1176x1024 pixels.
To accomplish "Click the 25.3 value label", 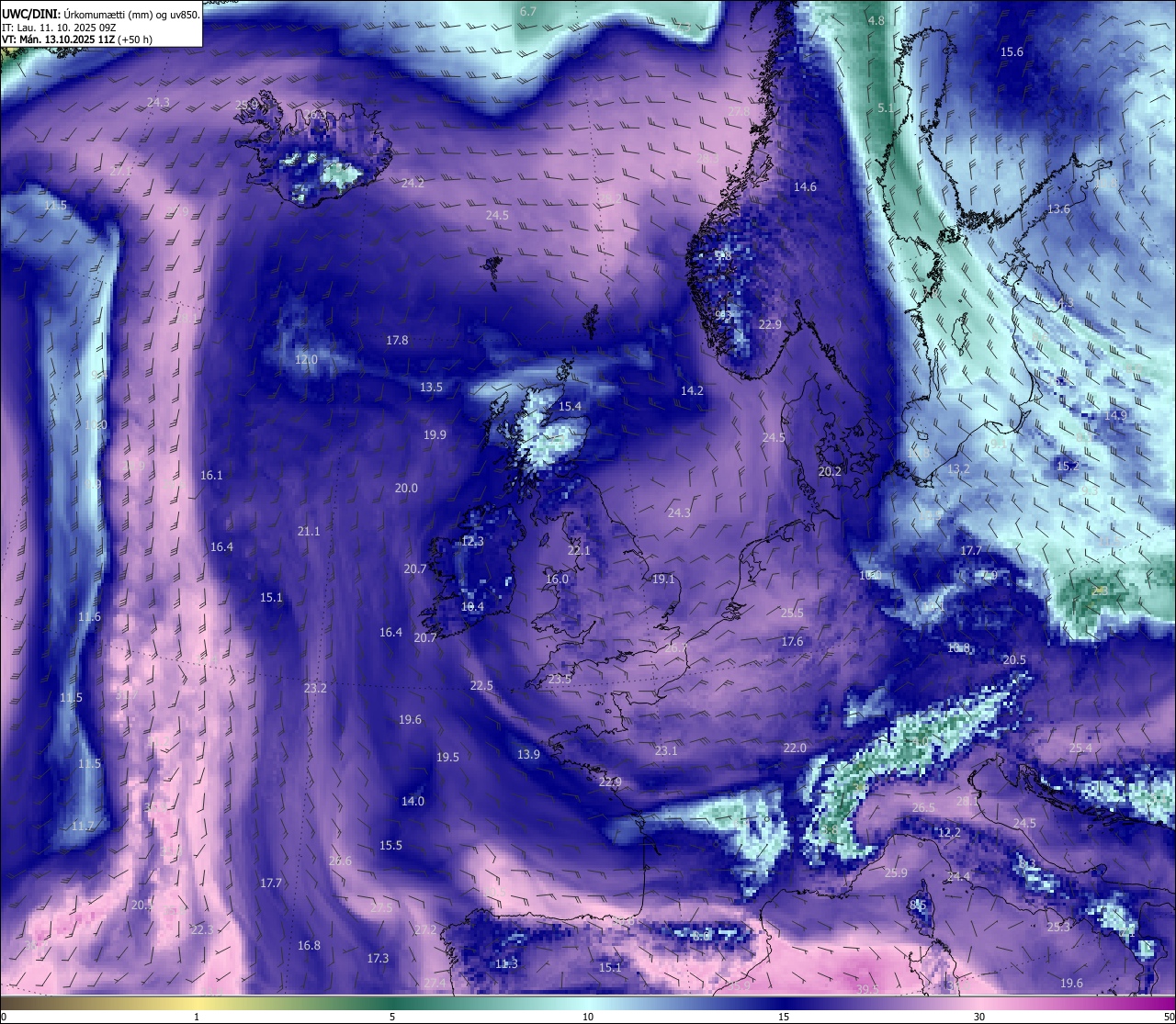I will [x=1058, y=927].
